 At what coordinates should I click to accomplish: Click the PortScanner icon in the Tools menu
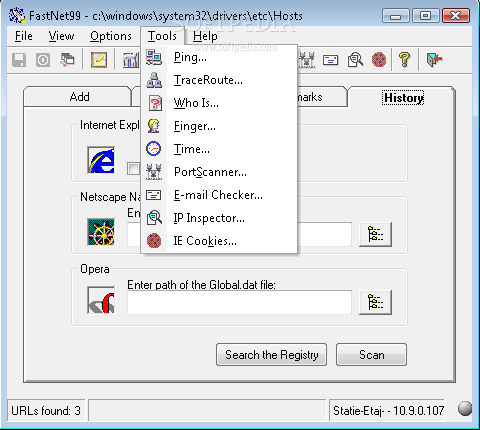click(154, 172)
